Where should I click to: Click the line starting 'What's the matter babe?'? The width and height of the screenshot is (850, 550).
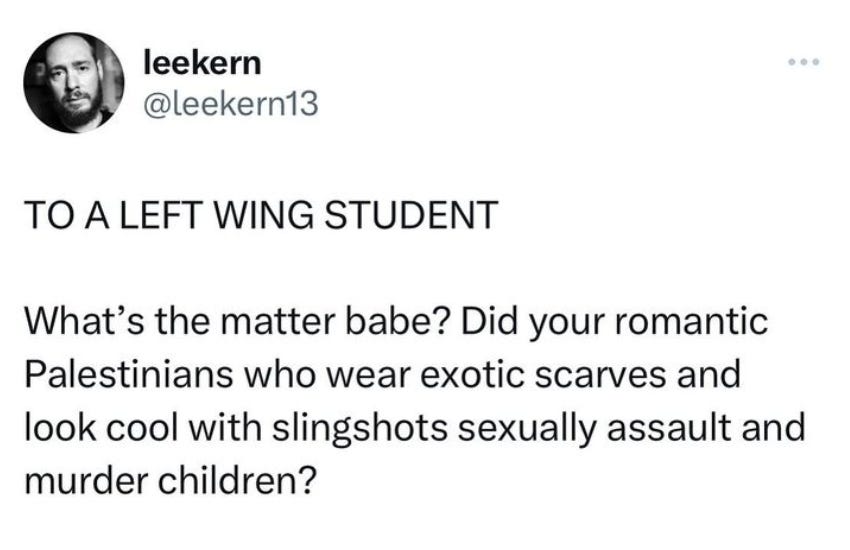[x=396, y=322]
